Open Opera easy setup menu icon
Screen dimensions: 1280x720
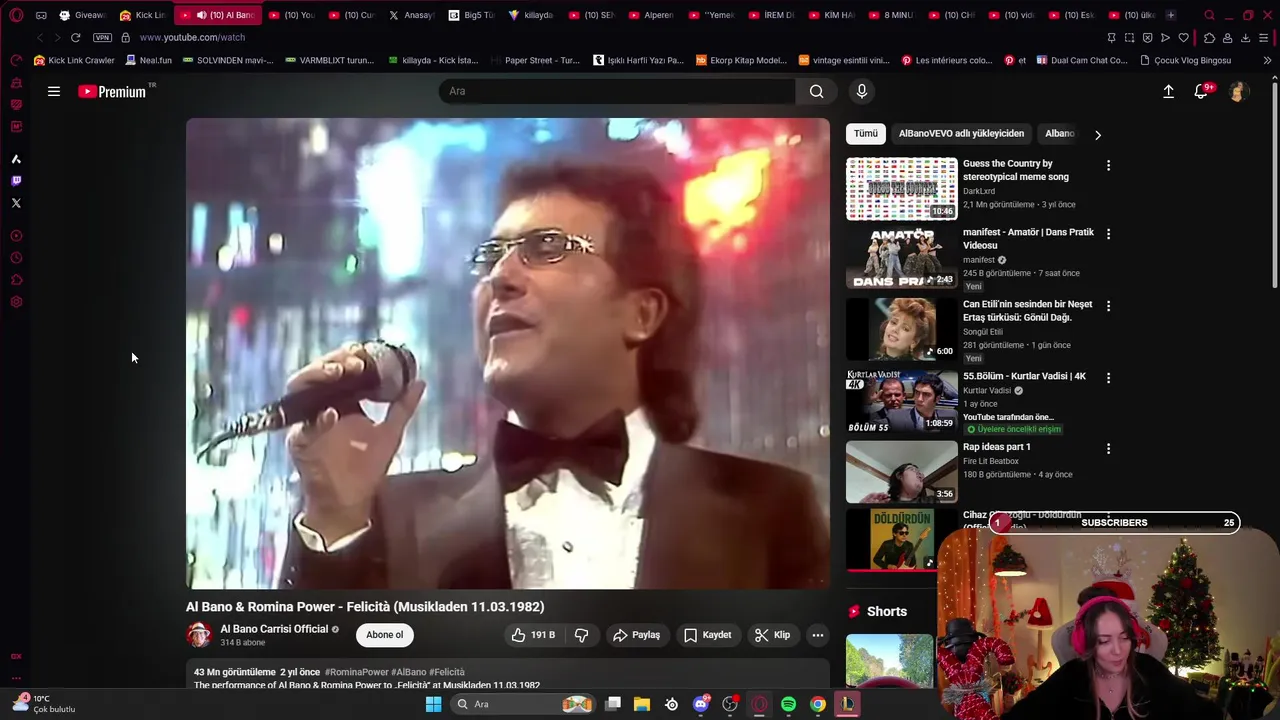pyautogui.click(x=1264, y=37)
